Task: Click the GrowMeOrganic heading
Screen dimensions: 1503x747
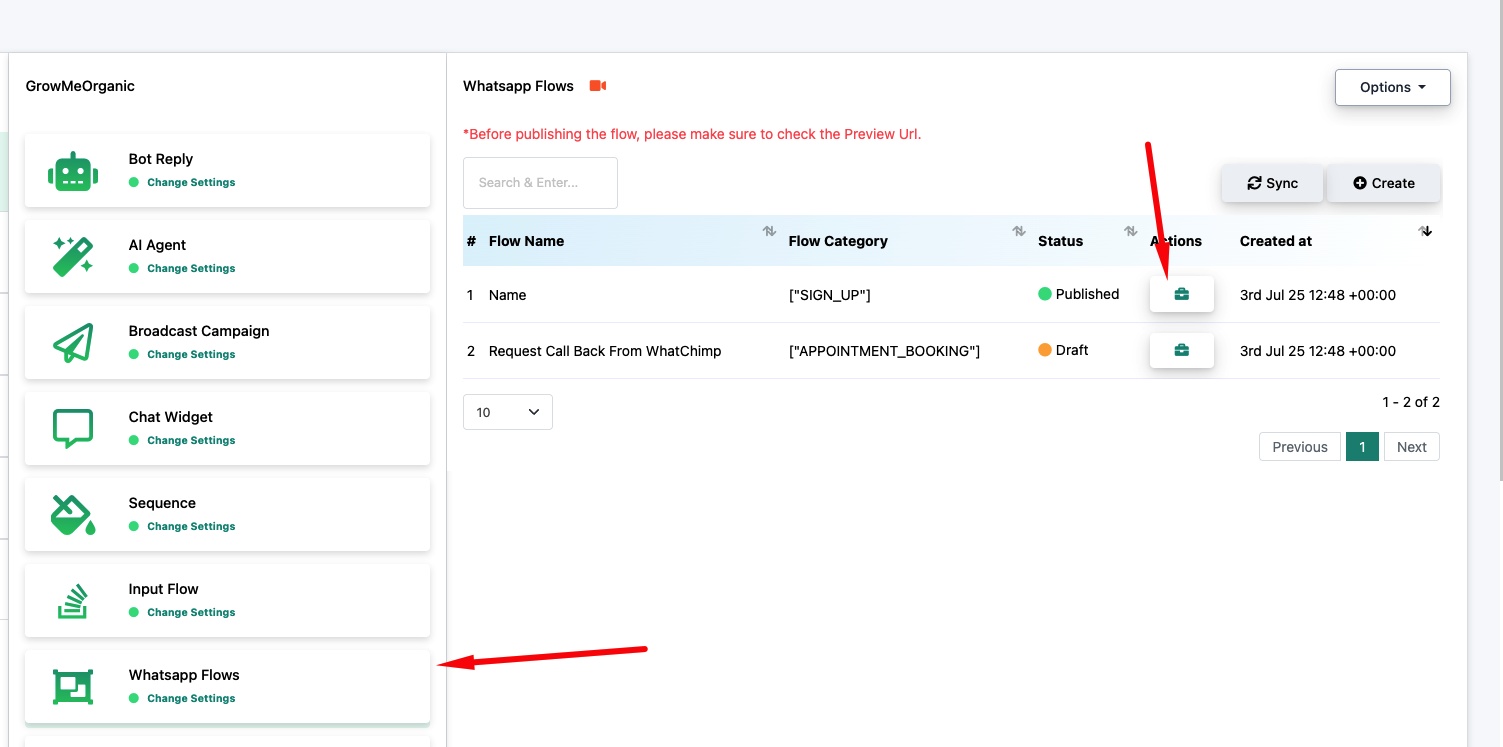Action: [80, 86]
